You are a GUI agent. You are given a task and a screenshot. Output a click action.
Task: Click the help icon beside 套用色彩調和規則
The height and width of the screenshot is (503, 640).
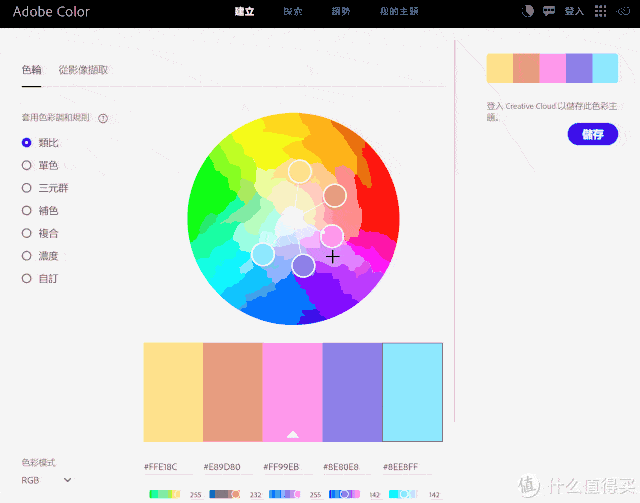[103, 118]
